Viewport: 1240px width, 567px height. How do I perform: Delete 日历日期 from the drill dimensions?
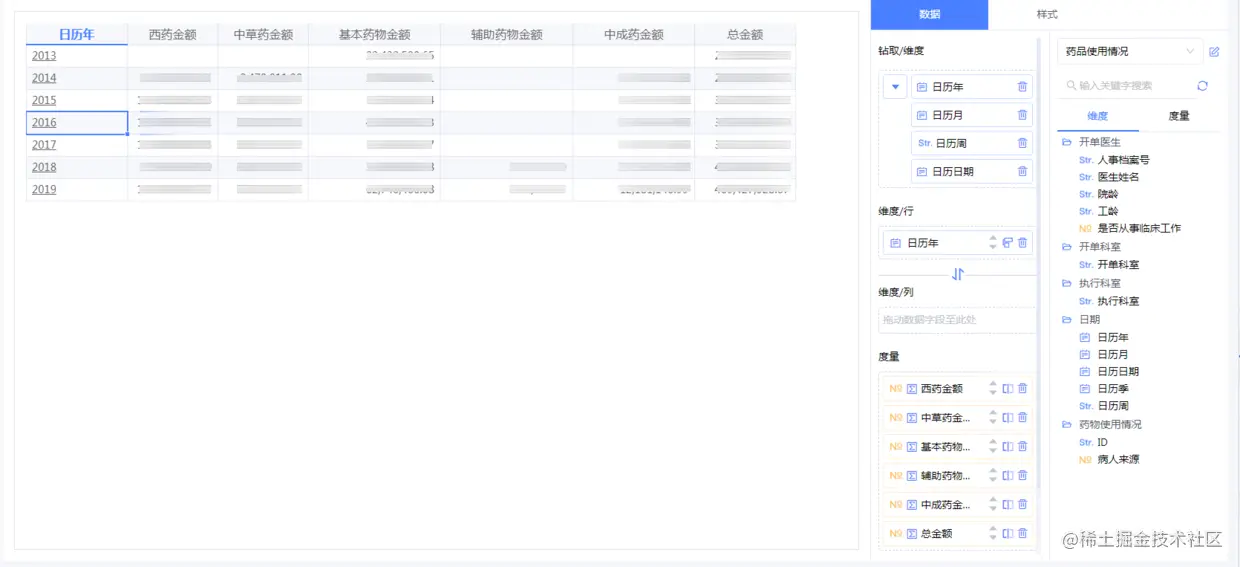coord(1022,171)
